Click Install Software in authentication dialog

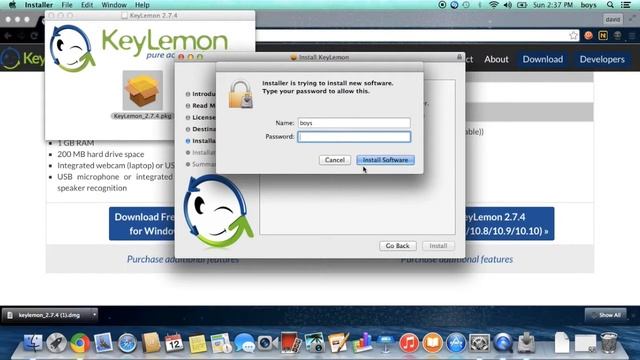click(385, 160)
